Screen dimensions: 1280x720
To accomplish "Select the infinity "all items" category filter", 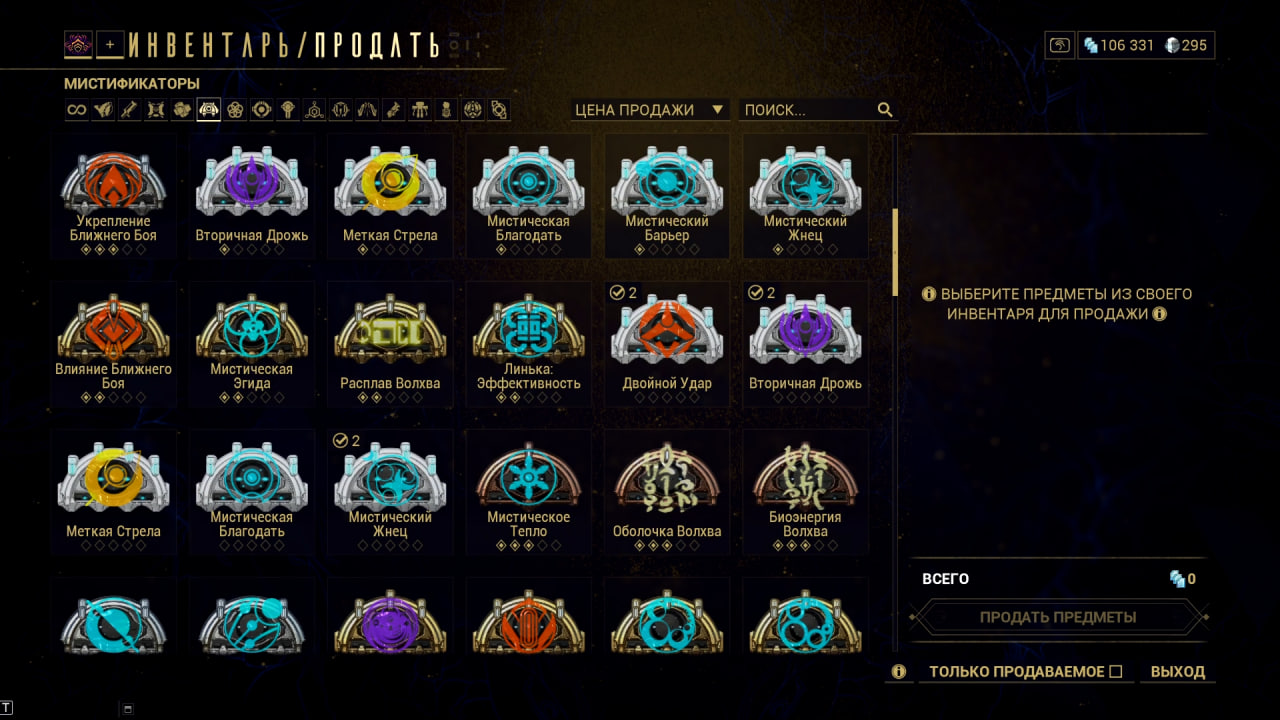I will (x=77, y=110).
